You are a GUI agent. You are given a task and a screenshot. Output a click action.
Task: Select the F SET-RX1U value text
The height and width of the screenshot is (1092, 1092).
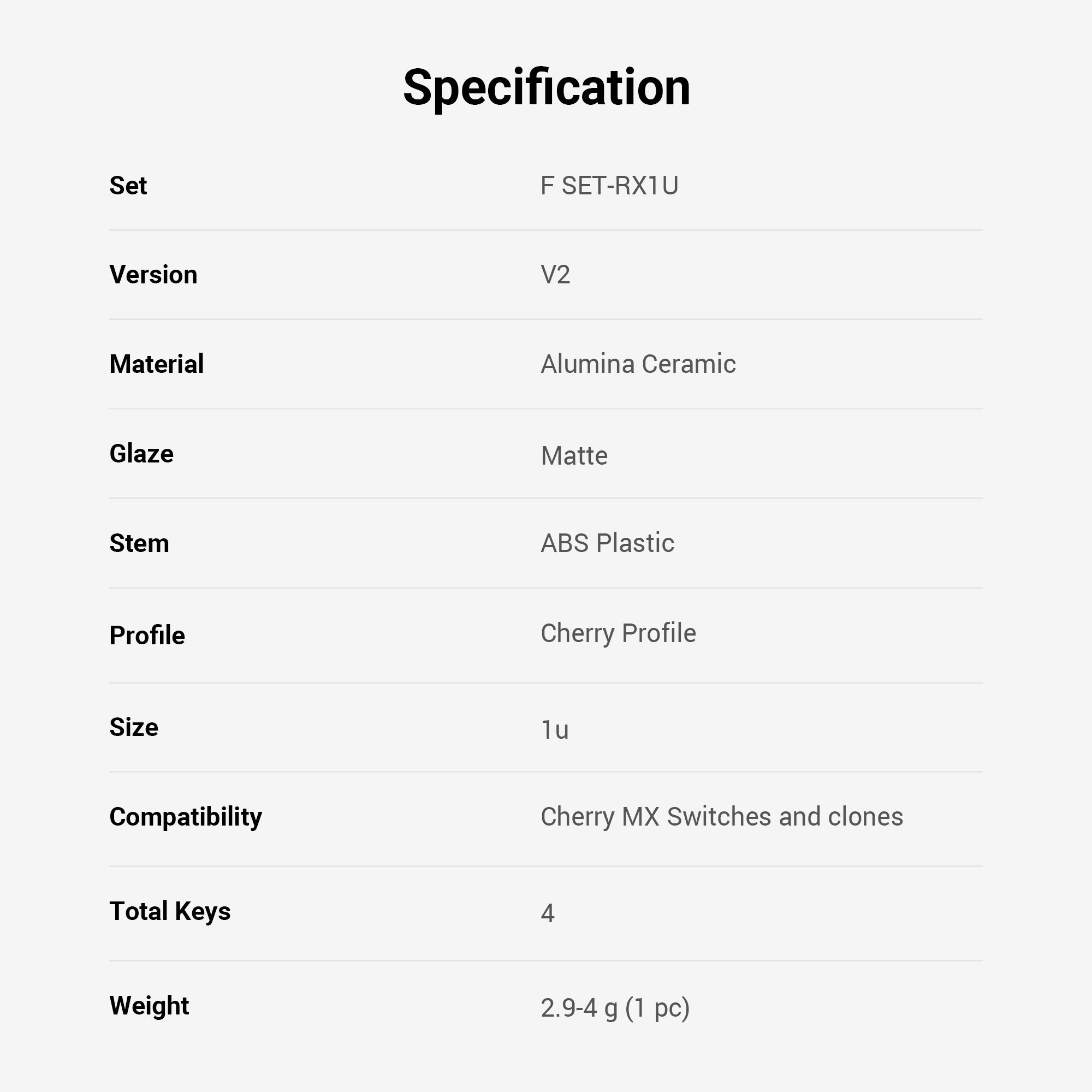click(x=609, y=186)
